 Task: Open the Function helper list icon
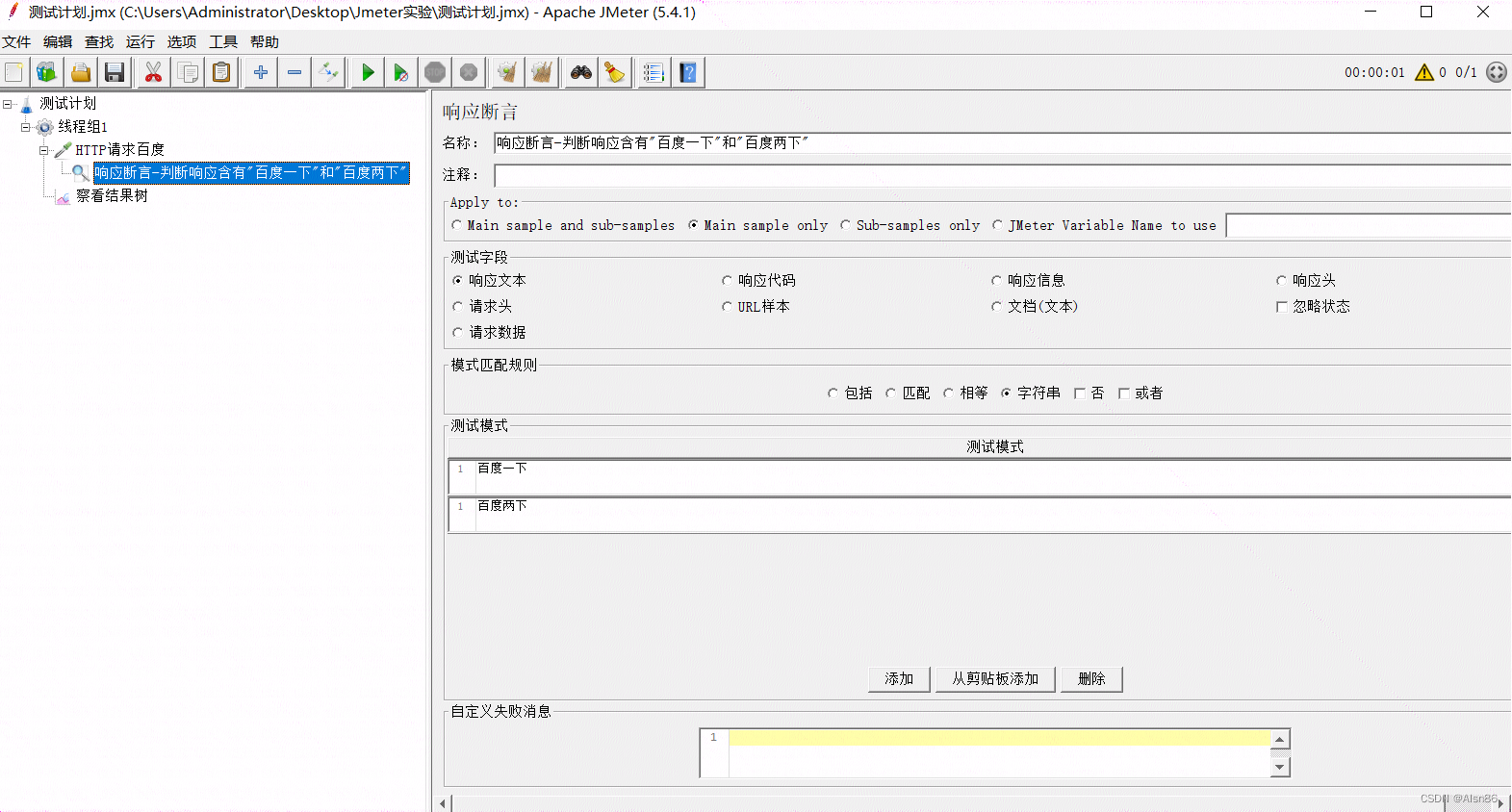(x=653, y=72)
